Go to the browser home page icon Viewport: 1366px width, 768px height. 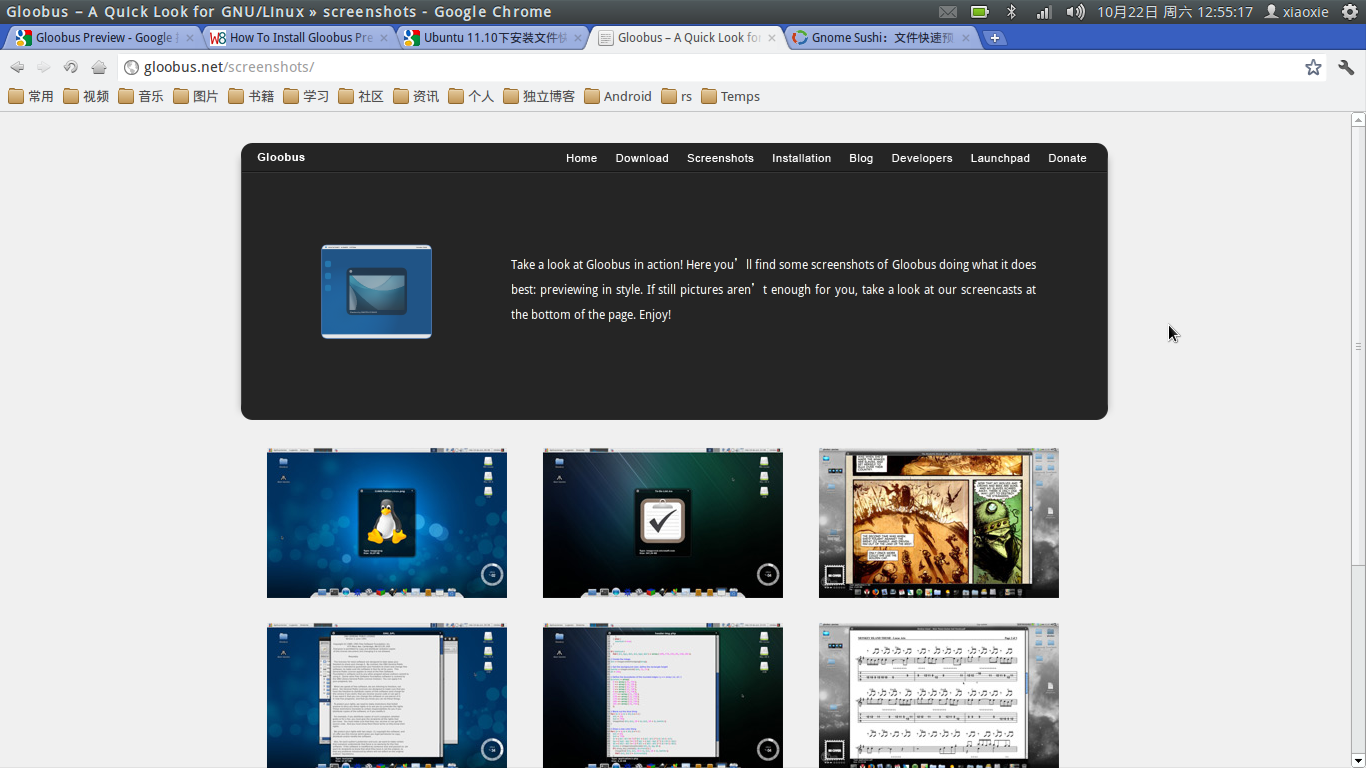point(98,67)
